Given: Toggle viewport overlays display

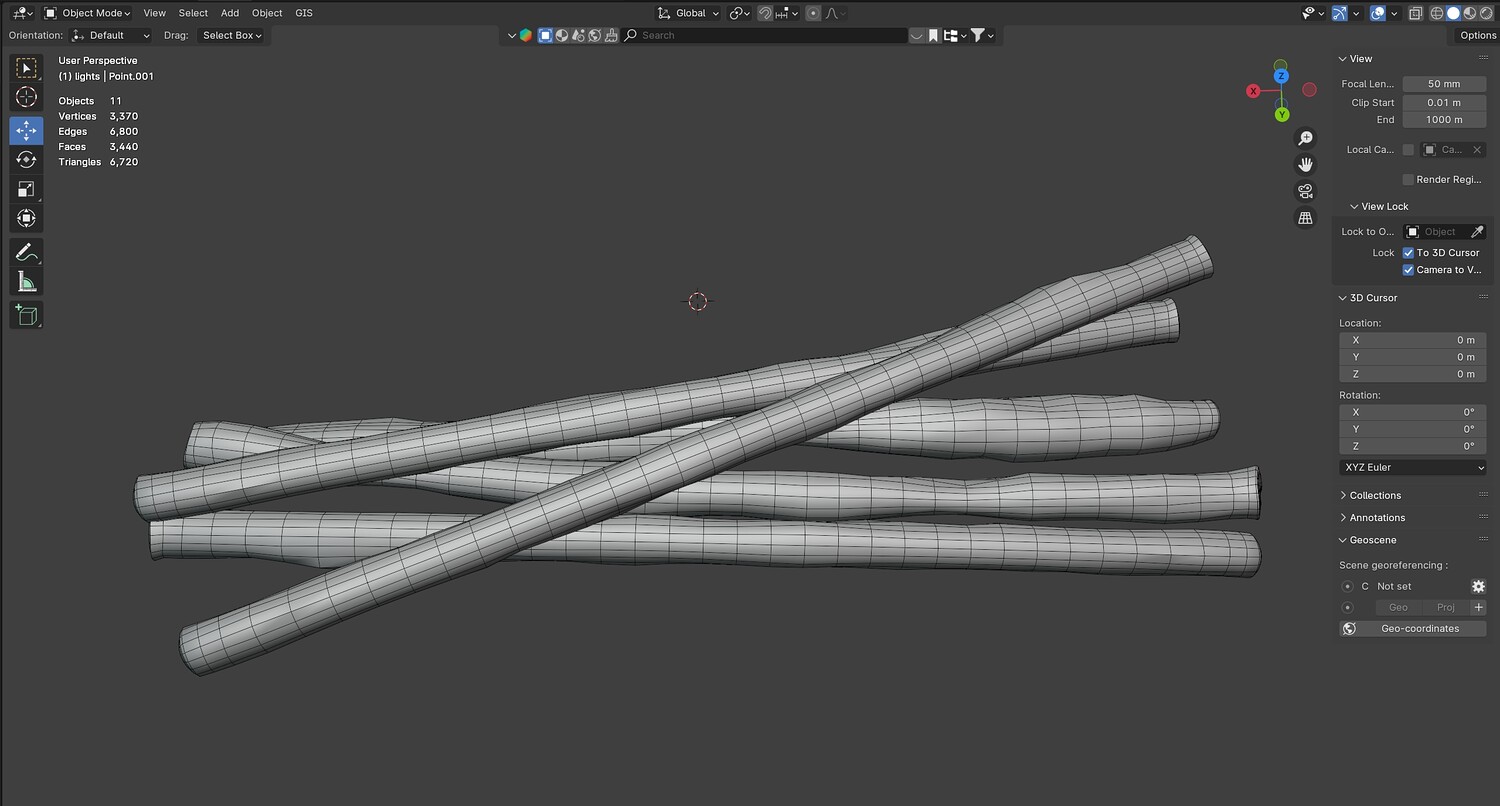Looking at the screenshot, I should click(1377, 13).
